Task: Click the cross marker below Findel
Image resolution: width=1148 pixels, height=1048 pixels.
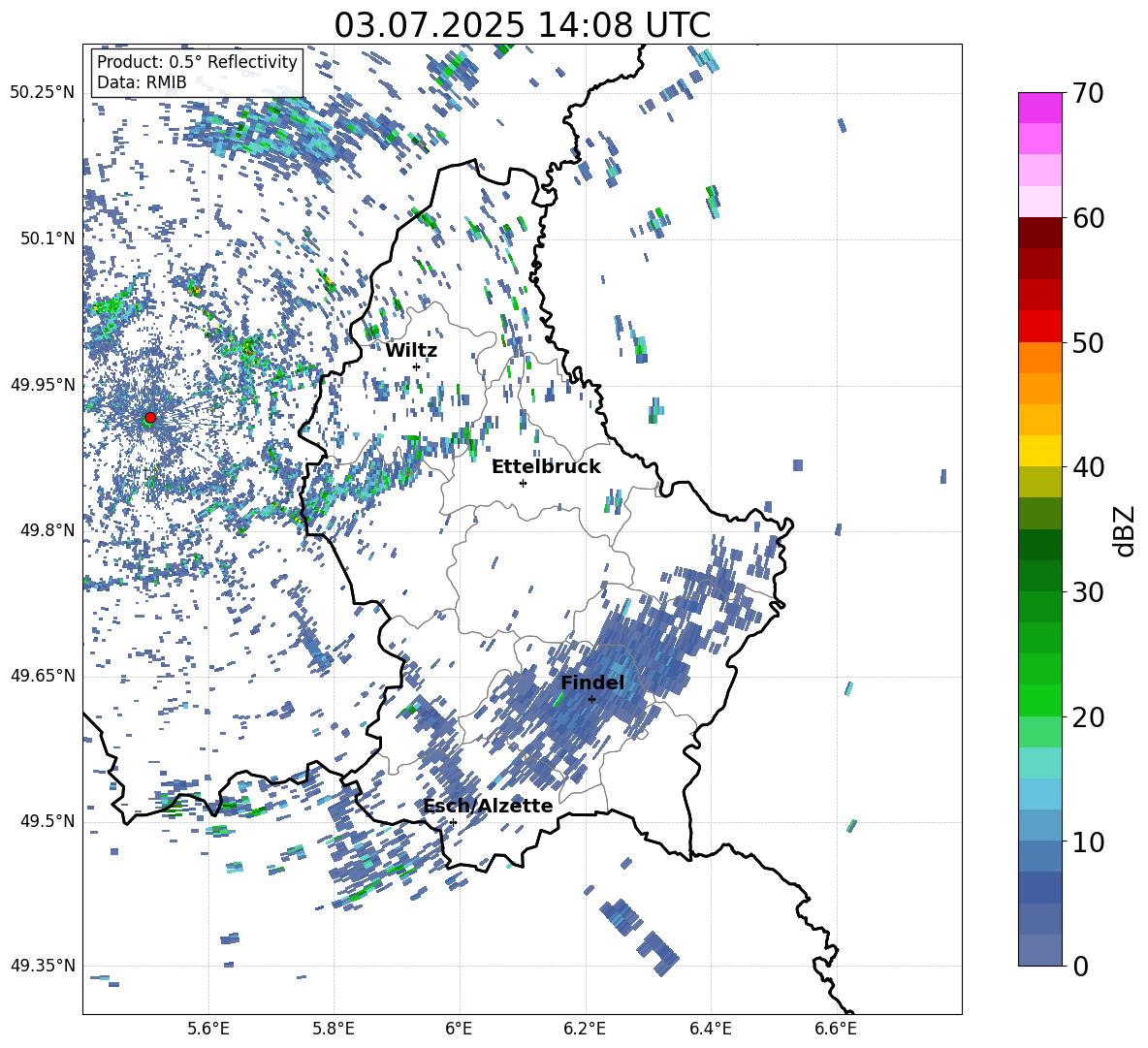Action: point(591,700)
